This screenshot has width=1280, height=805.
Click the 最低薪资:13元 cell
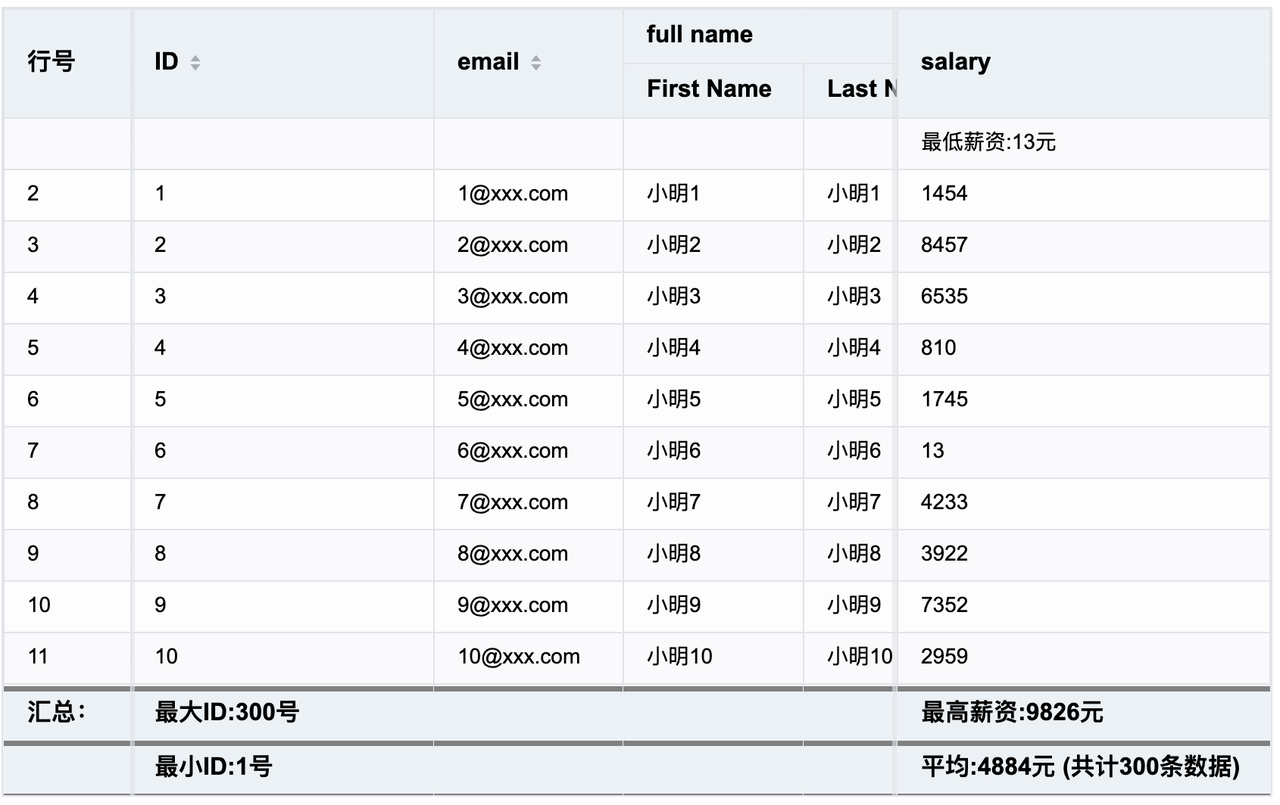click(988, 143)
